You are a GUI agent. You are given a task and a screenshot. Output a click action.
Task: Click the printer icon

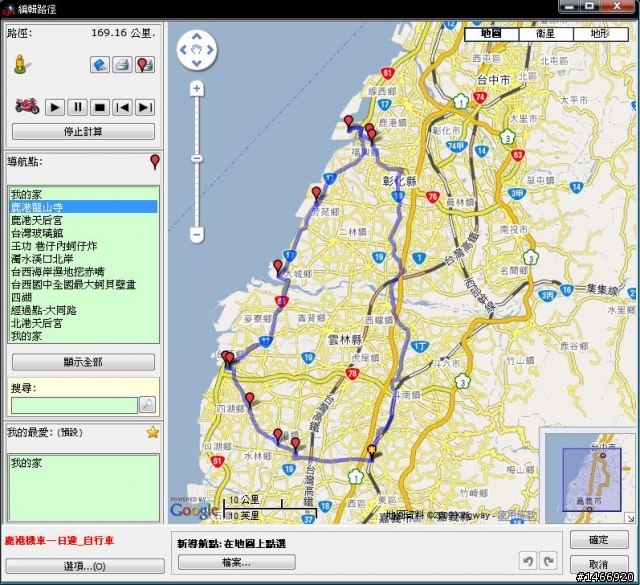click(x=122, y=65)
